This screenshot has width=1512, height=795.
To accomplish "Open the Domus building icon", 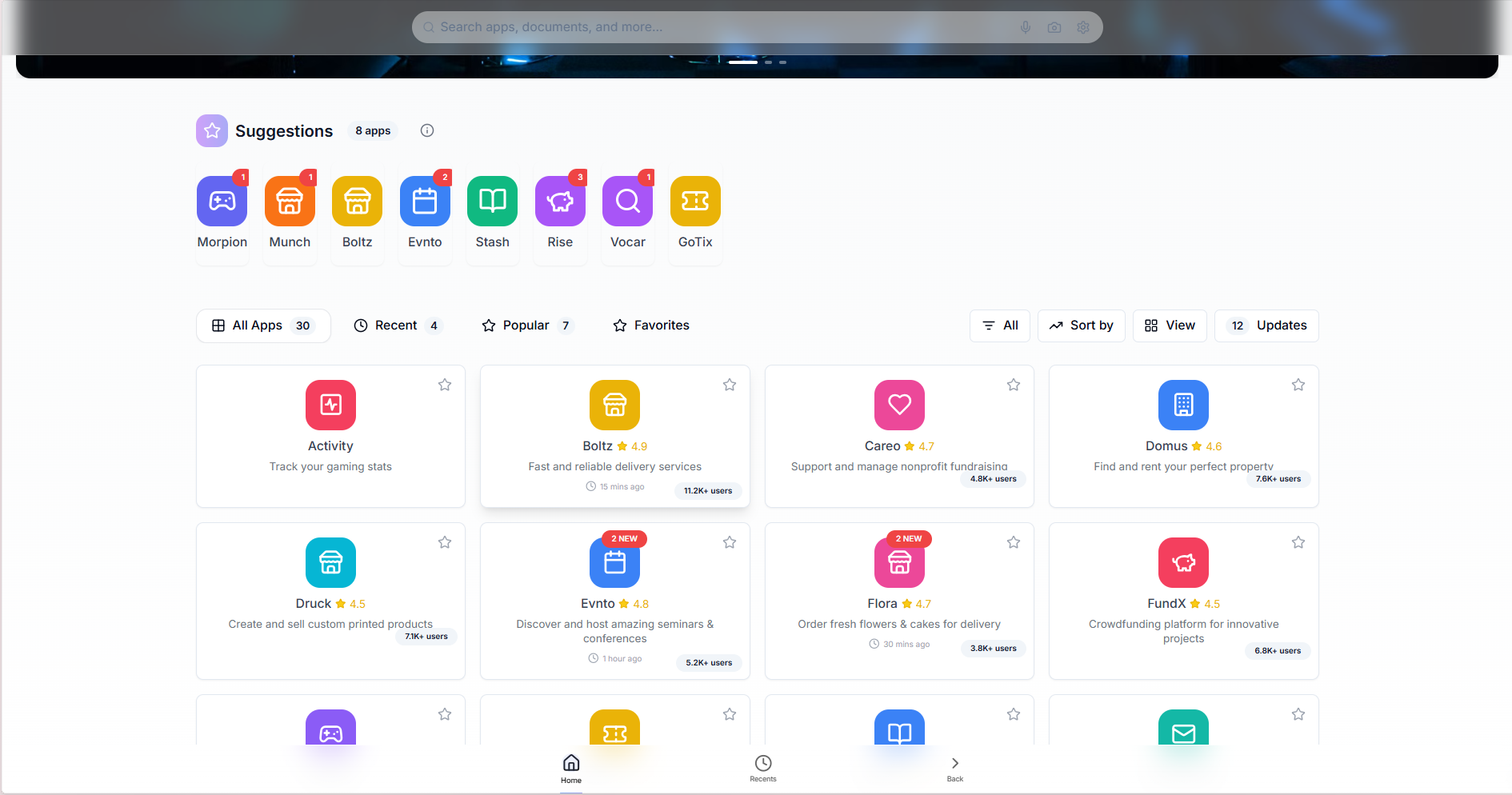I will [x=1183, y=405].
